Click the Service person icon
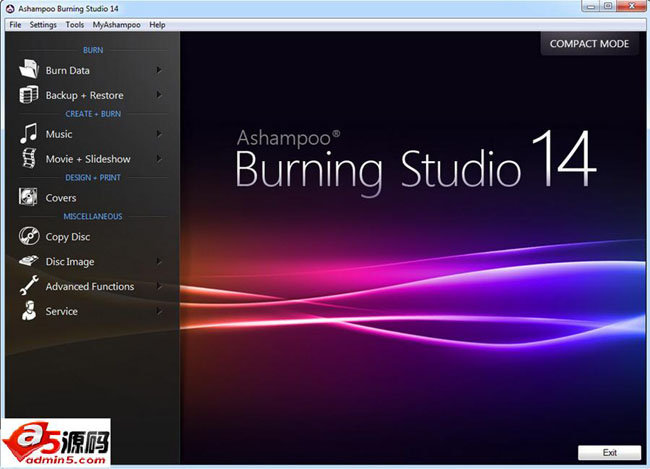Image resolution: width=650 pixels, height=469 pixels. [x=29, y=311]
